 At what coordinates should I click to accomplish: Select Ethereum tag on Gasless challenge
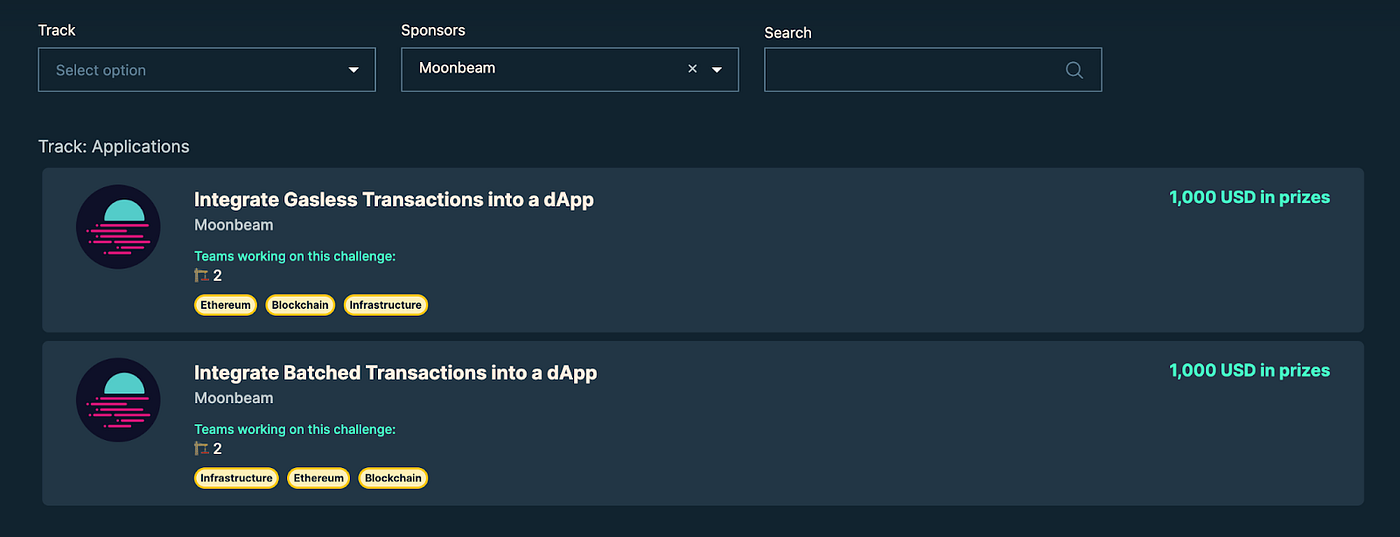click(225, 305)
